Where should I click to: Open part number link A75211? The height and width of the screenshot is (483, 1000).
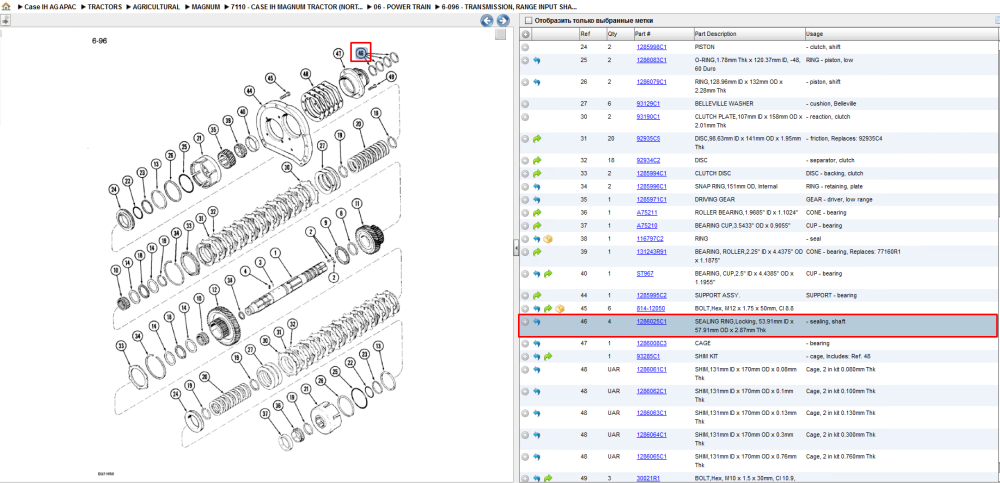(645, 212)
